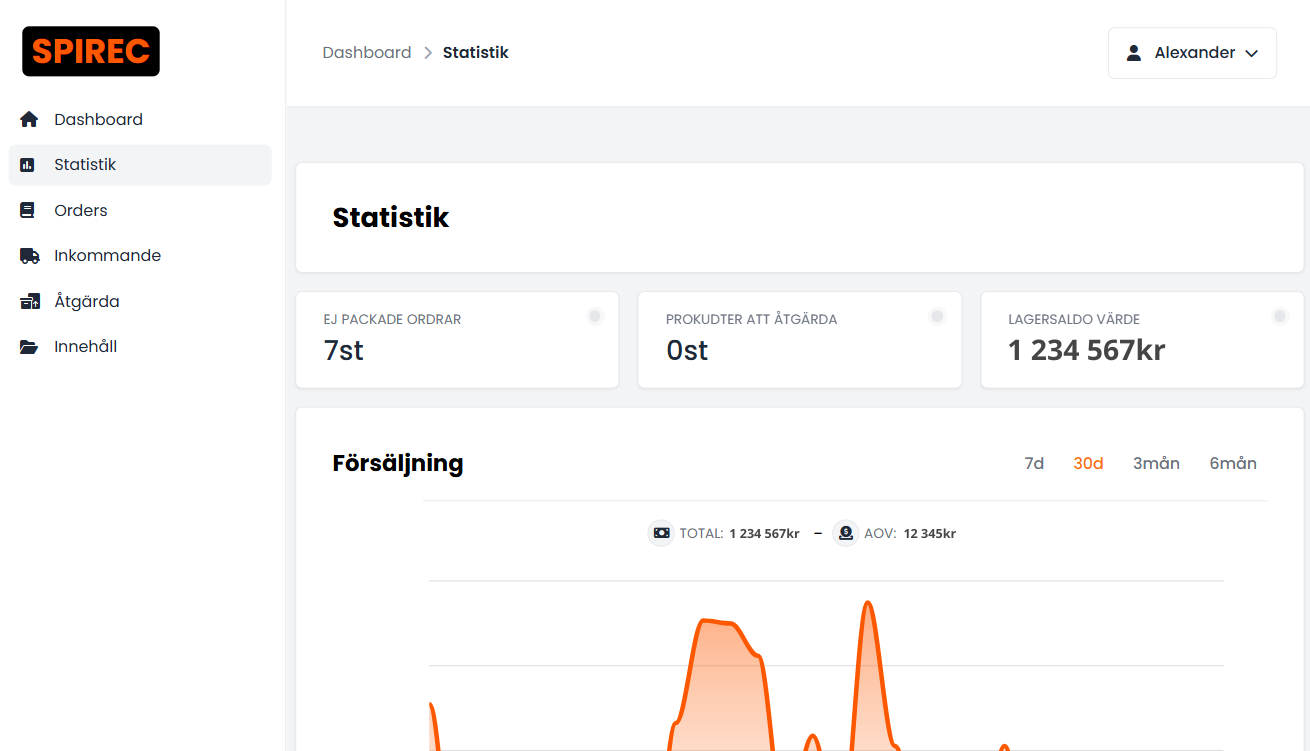Image resolution: width=1310 pixels, height=751 pixels.
Task: Select the 7d sales range tab
Action: pos(1034,463)
